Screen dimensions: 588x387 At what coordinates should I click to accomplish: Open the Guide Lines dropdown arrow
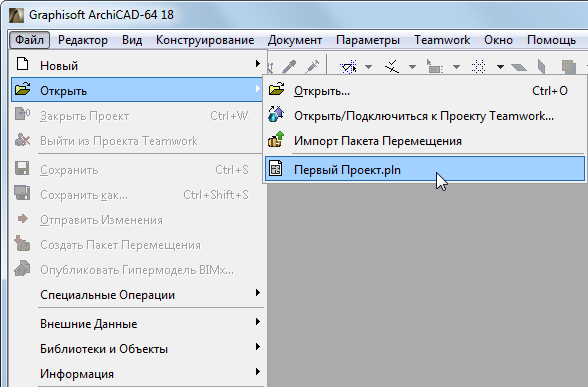pyautogui.click(x=369, y=67)
